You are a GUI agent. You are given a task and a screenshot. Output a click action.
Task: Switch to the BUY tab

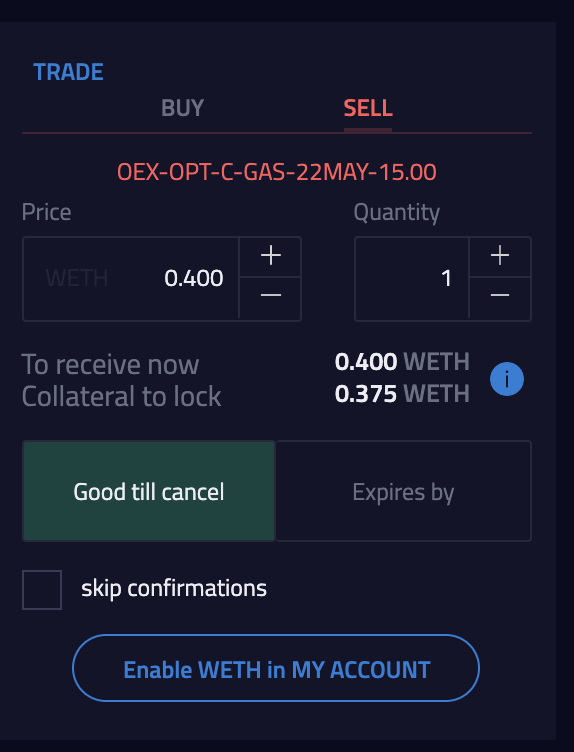point(182,108)
